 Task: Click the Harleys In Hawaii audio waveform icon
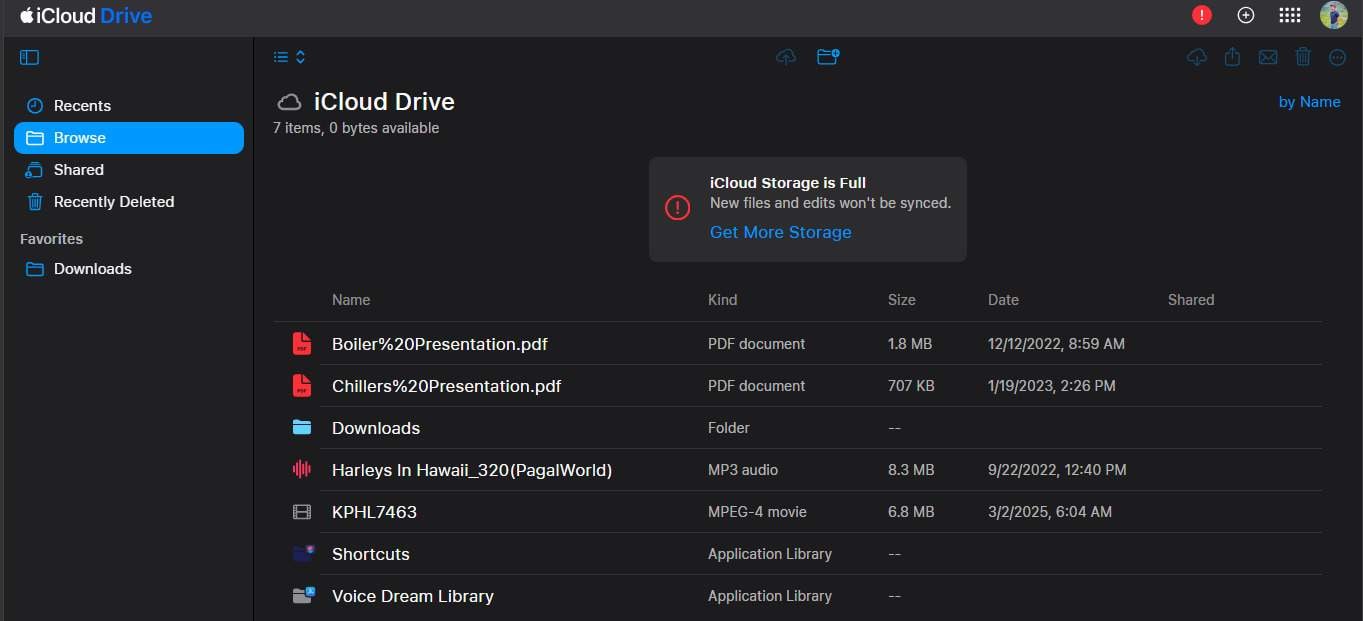point(301,470)
